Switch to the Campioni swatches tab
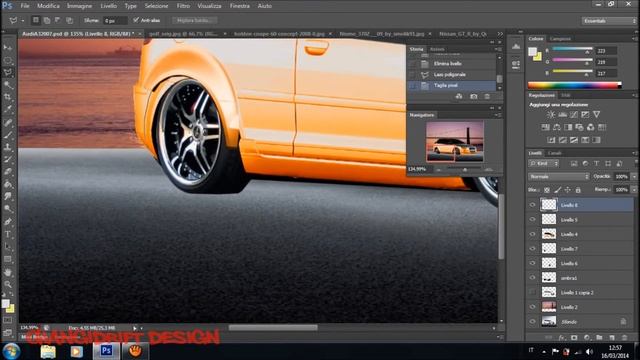 560,39
